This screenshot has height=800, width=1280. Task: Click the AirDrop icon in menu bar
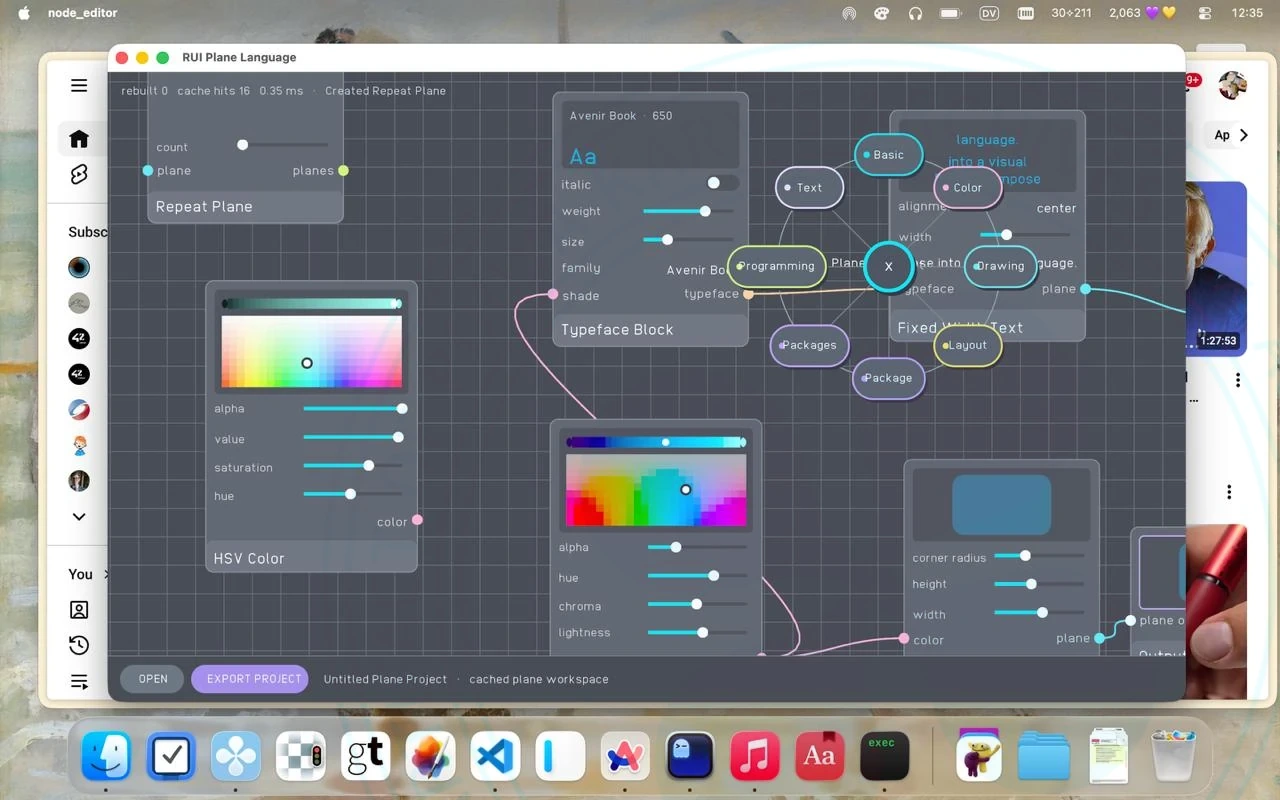849,13
